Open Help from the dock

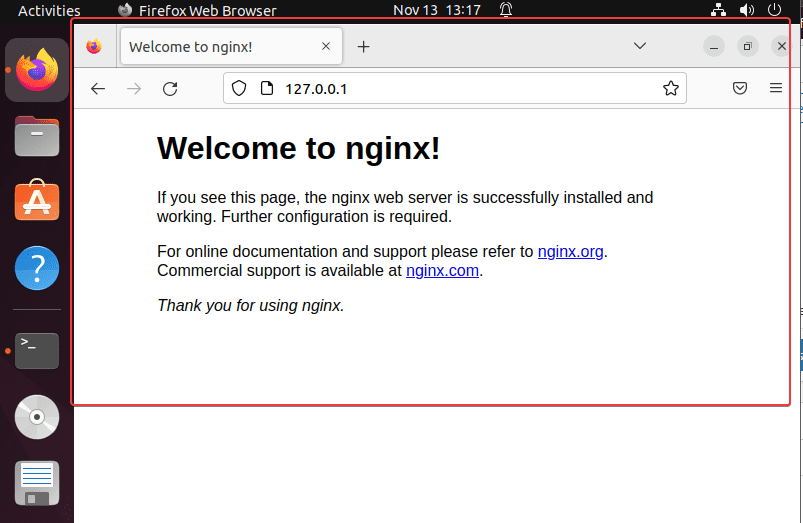point(37,268)
